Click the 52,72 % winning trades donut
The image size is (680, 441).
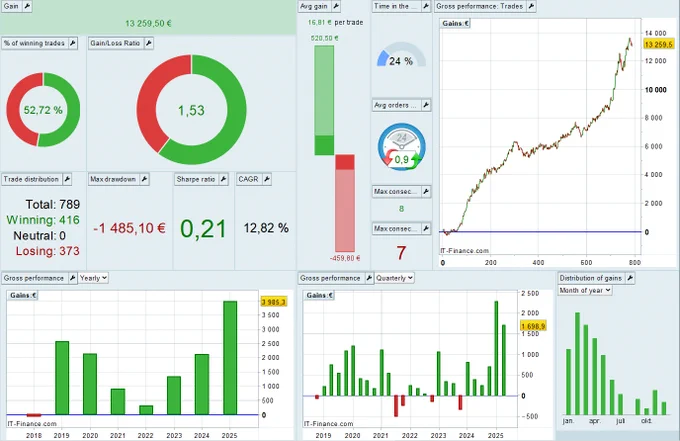43,110
